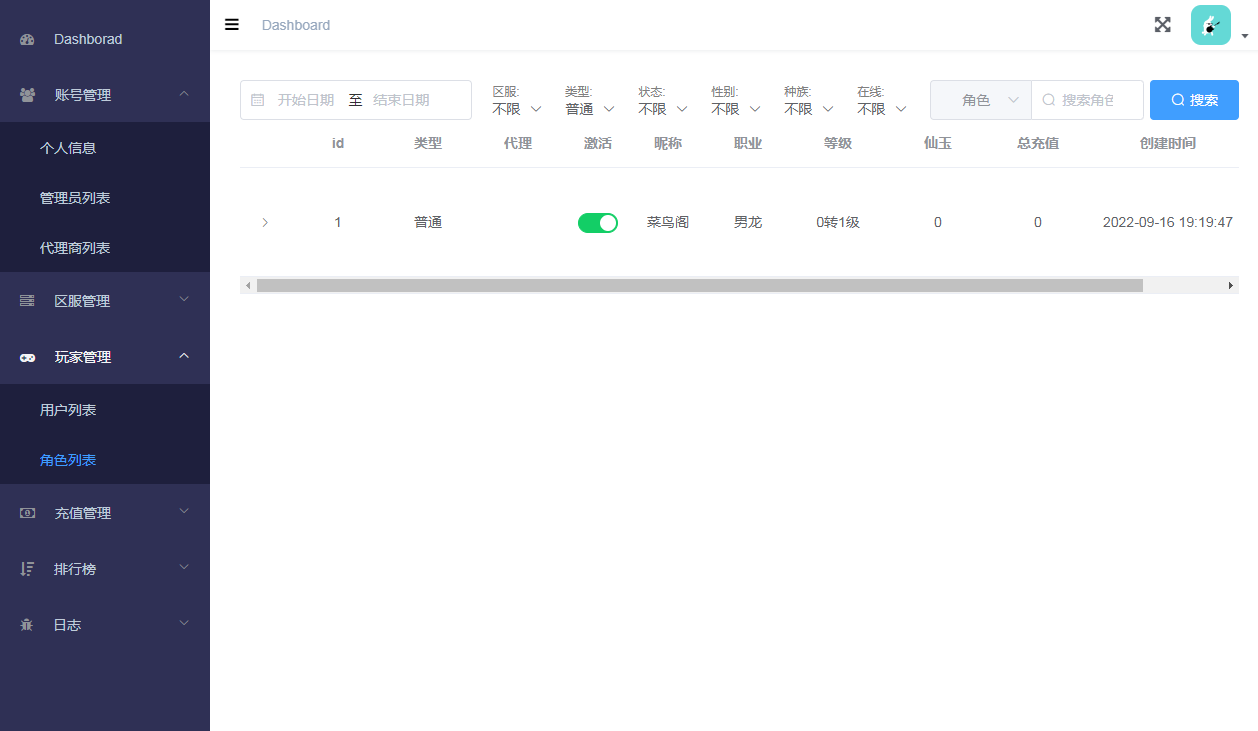The image size is (1258, 731).
Task: Select 代理商列表 menu item
Action: (x=75, y=248)
